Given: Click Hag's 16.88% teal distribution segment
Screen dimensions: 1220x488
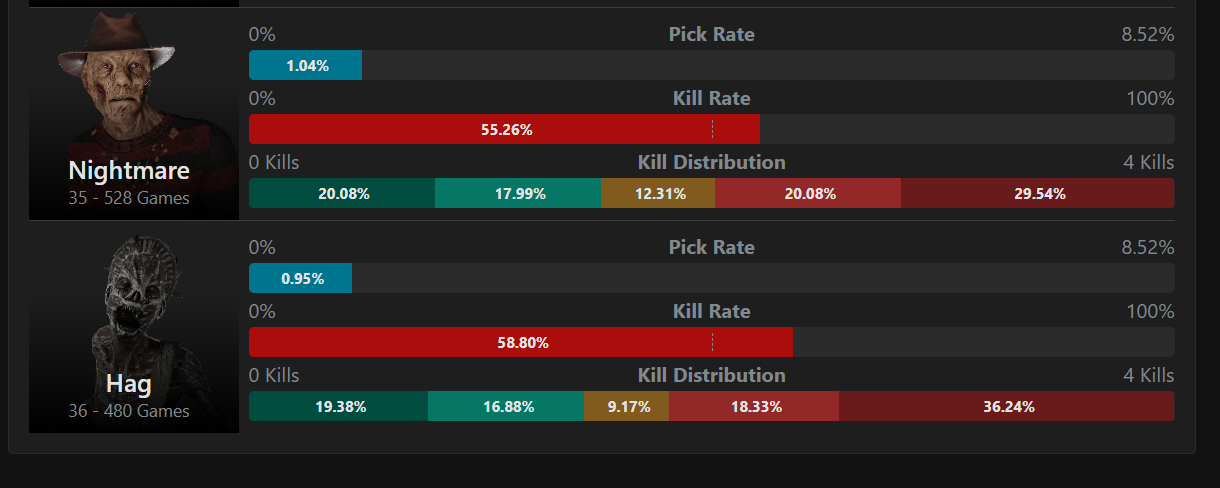Looking at the screenshot, I should [506, 406].
